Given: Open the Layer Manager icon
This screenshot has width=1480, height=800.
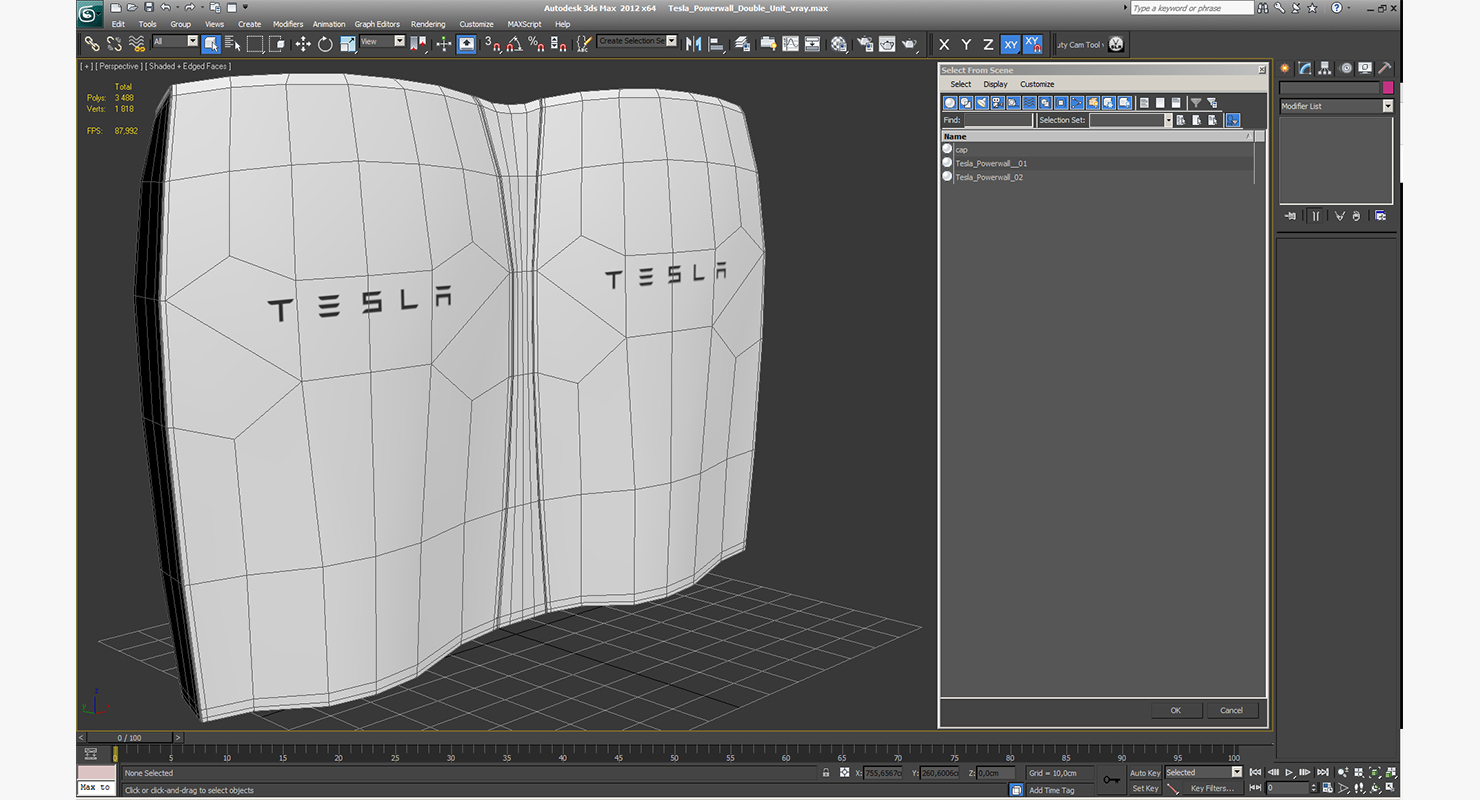Looking at the screenshot, I should (x=742, y=44).
